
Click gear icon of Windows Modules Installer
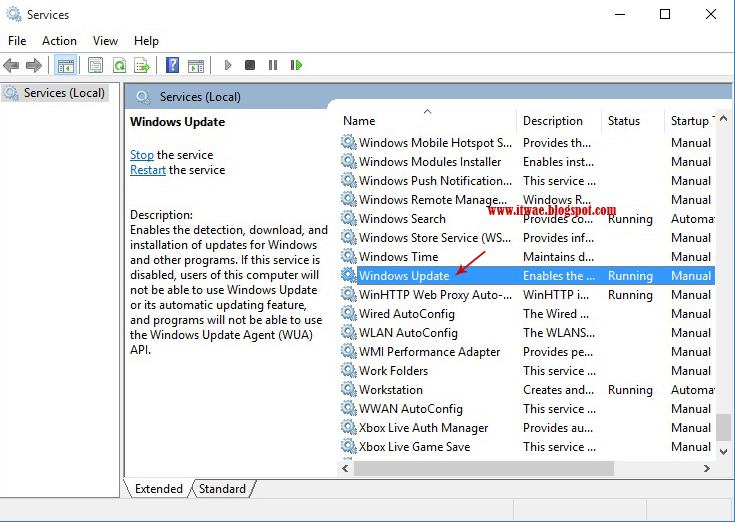[x=348, y=161]
